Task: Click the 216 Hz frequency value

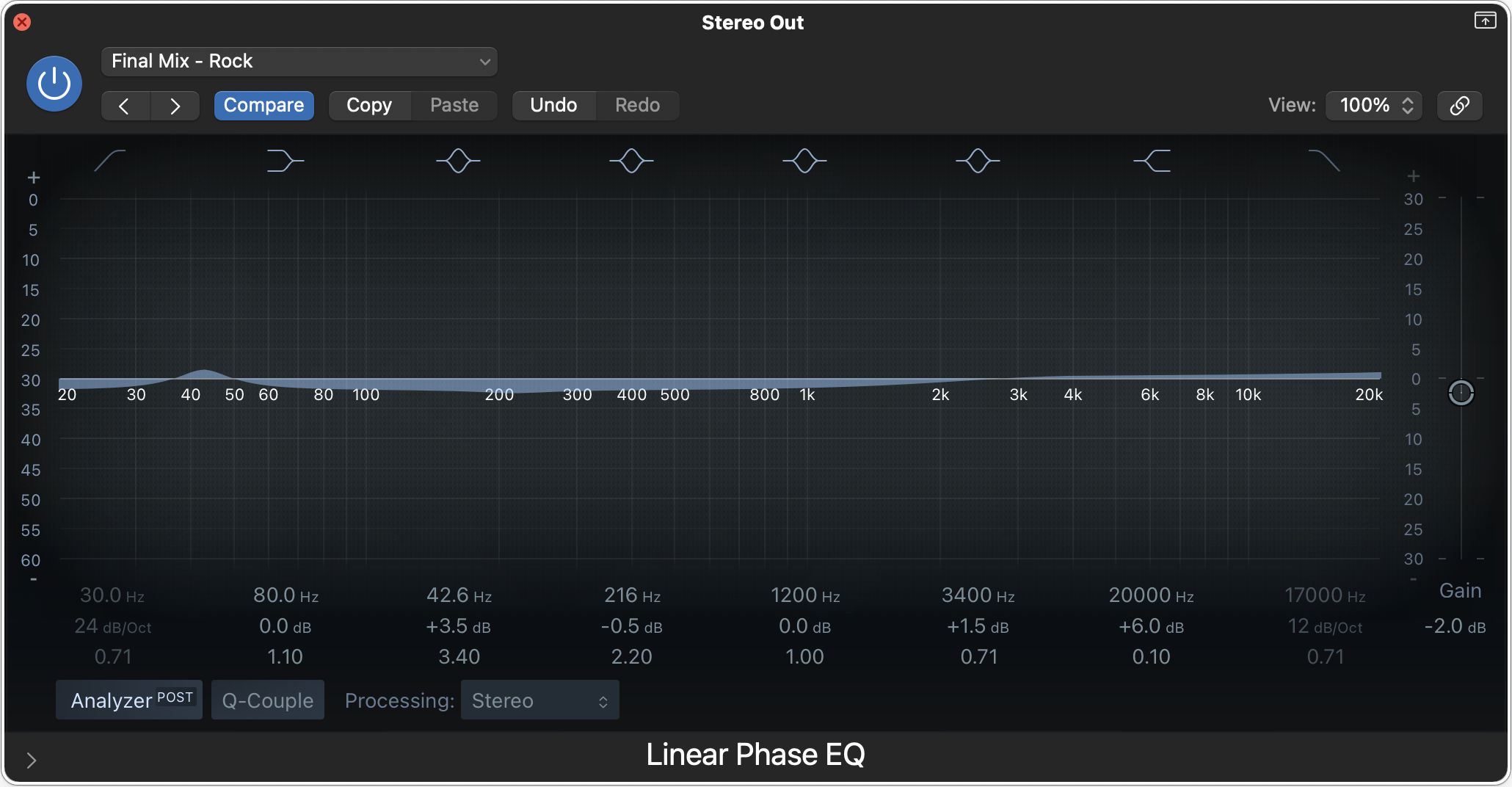Action: [632, 595]
